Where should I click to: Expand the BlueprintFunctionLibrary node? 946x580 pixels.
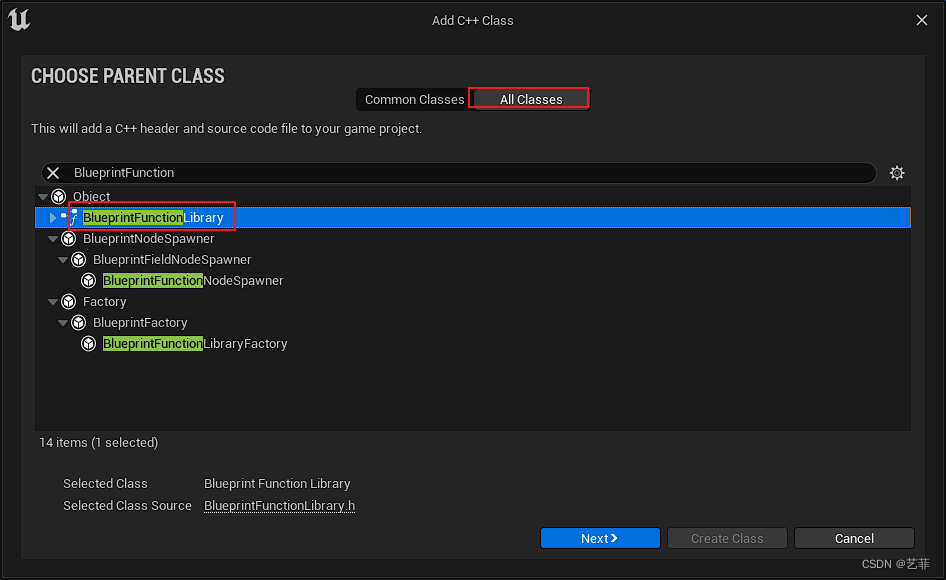53,217
